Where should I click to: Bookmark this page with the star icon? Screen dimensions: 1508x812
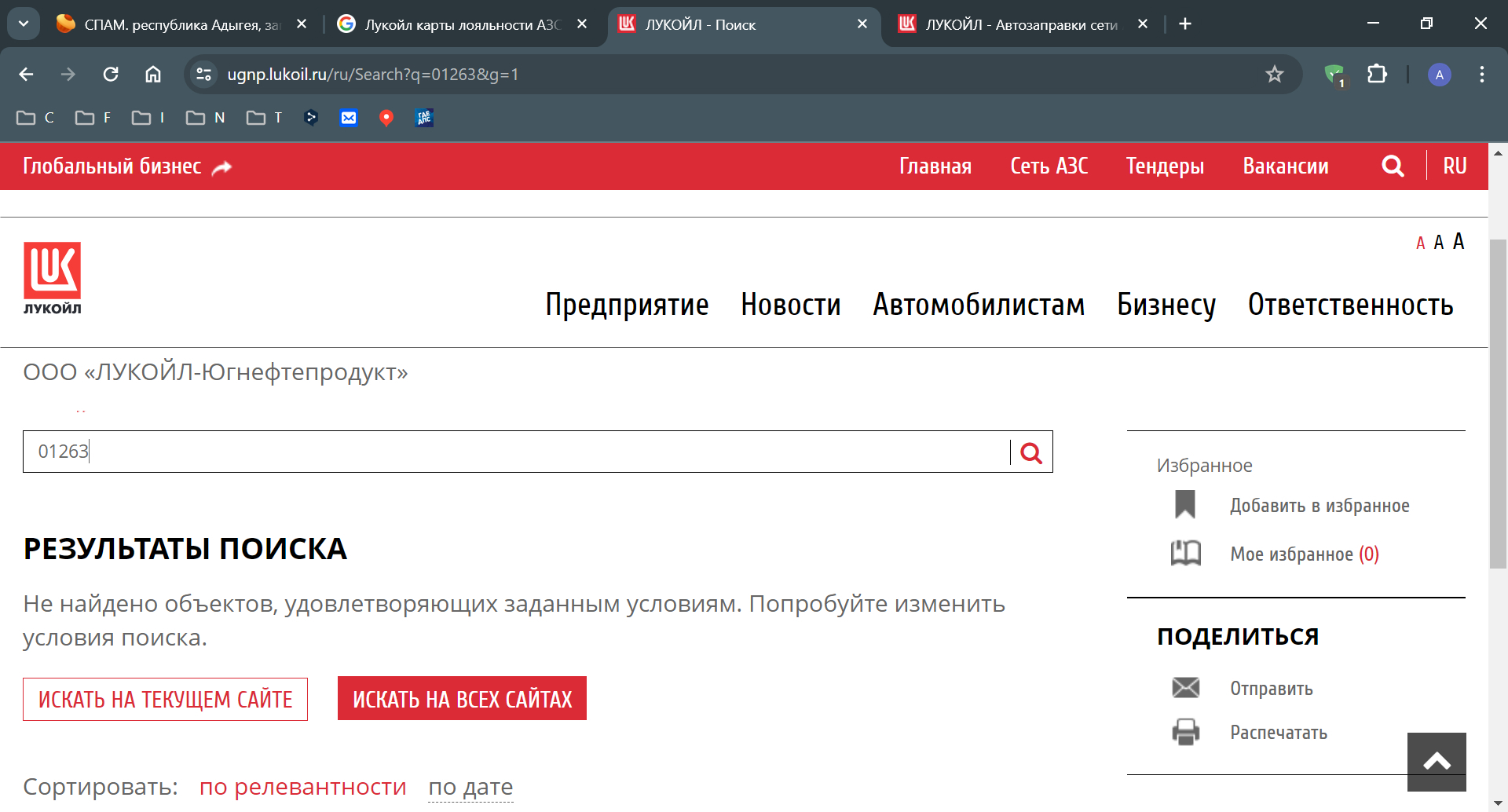coord(1274,75)
